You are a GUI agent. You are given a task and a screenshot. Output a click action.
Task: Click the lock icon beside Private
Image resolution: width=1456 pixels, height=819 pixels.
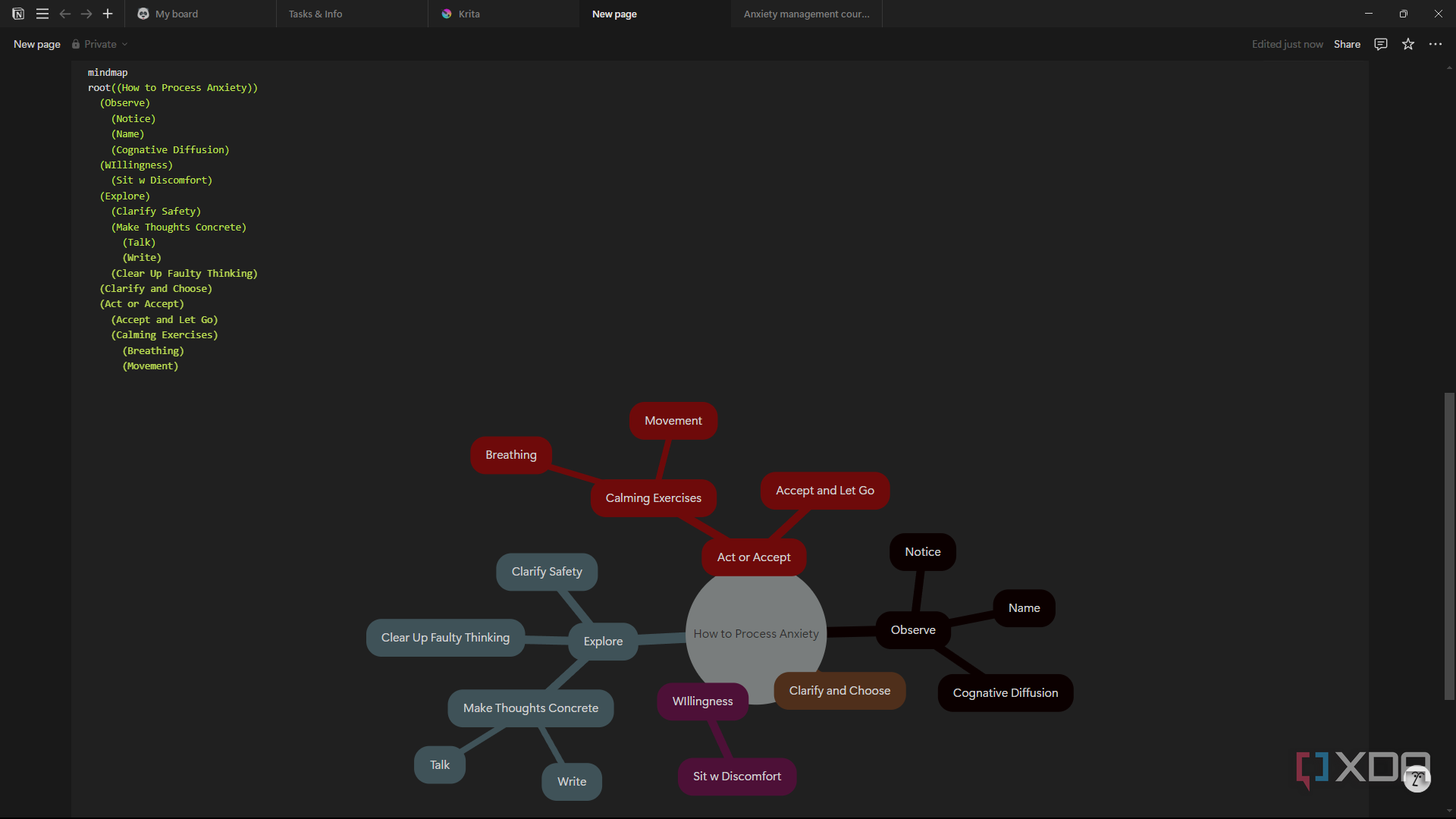pyautogui.click(x=76, y=44)
